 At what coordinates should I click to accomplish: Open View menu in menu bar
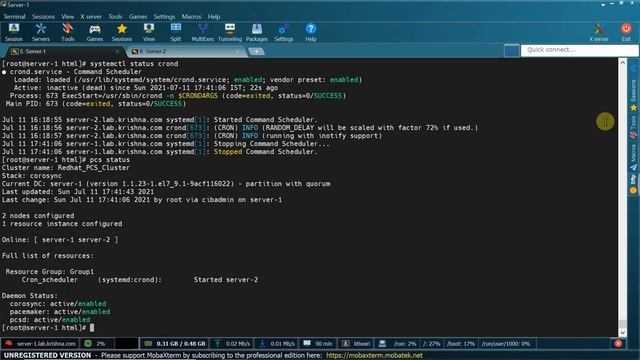[x=68, y=17]
